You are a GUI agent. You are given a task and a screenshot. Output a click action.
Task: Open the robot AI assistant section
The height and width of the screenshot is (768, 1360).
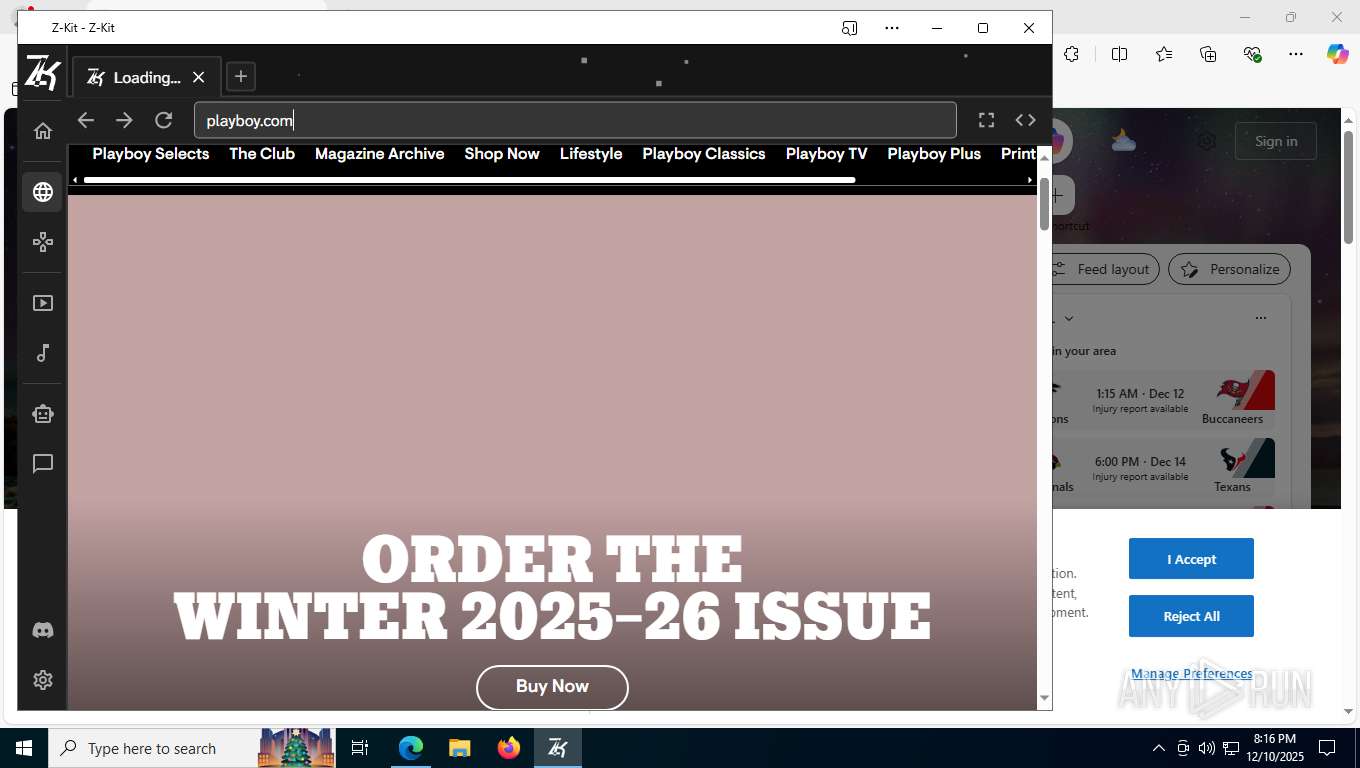(43, 413)
